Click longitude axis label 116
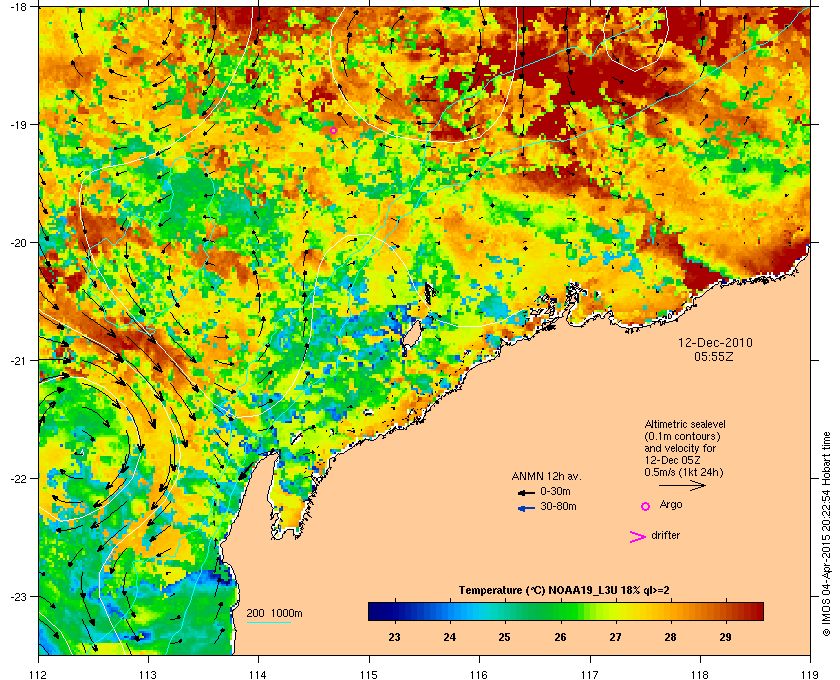The height and width of the screenshot is (680, 840). click(x=479, y=674)
